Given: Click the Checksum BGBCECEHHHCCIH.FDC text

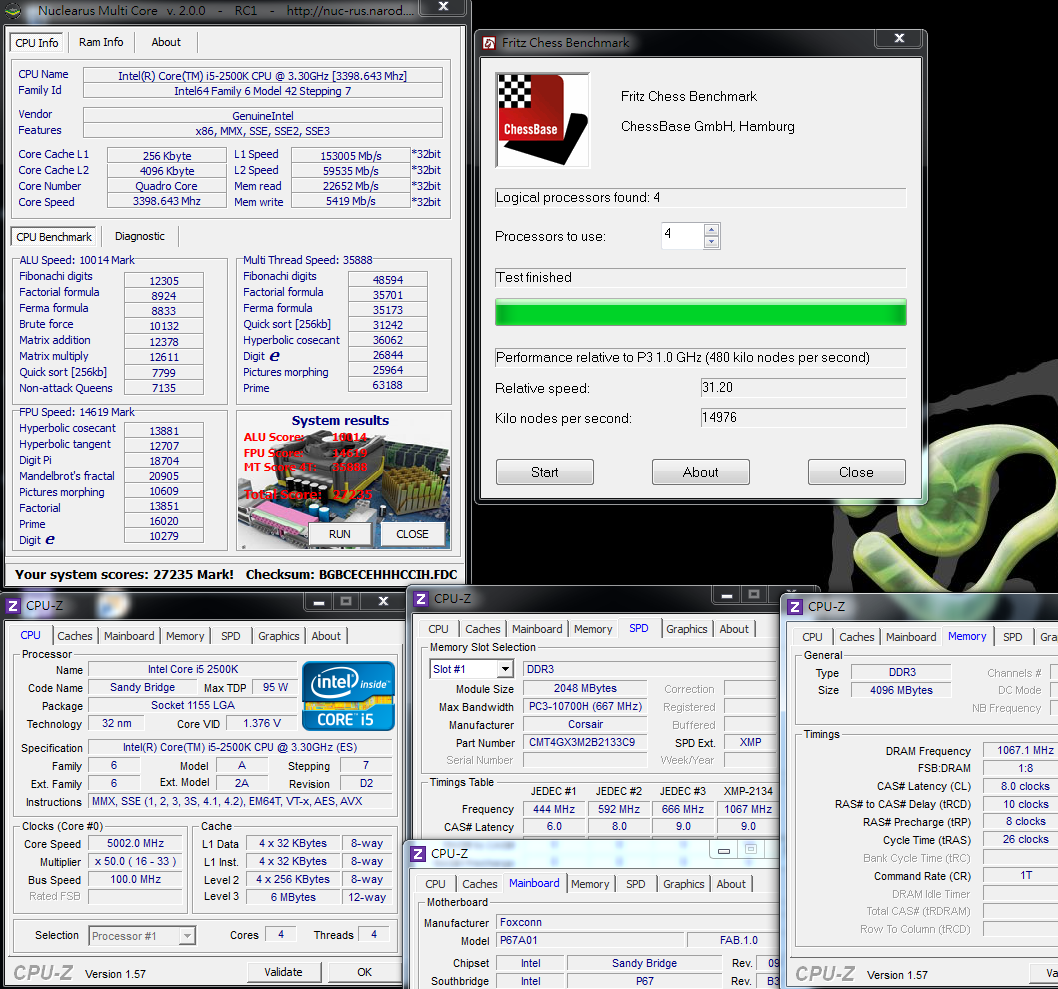Looking at the screenshot, I should coord(352,575).
